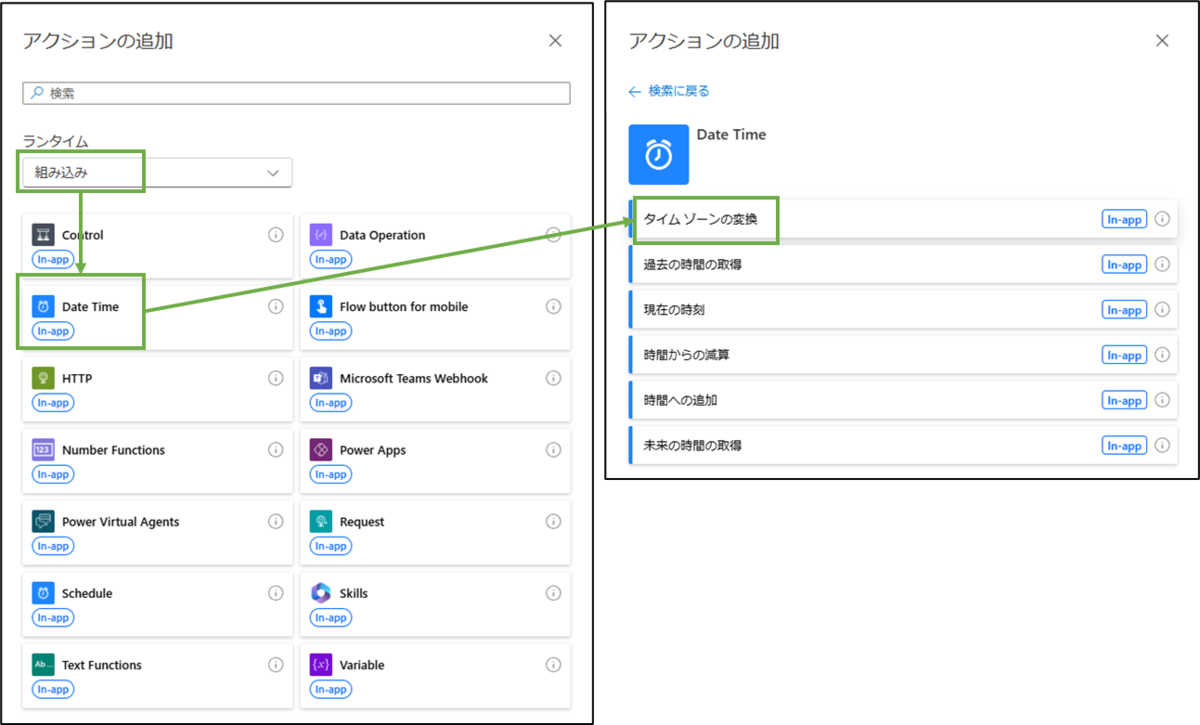
Task: Click the Microsoft Teams Webhook icon
Action: (x=320, y=378)
